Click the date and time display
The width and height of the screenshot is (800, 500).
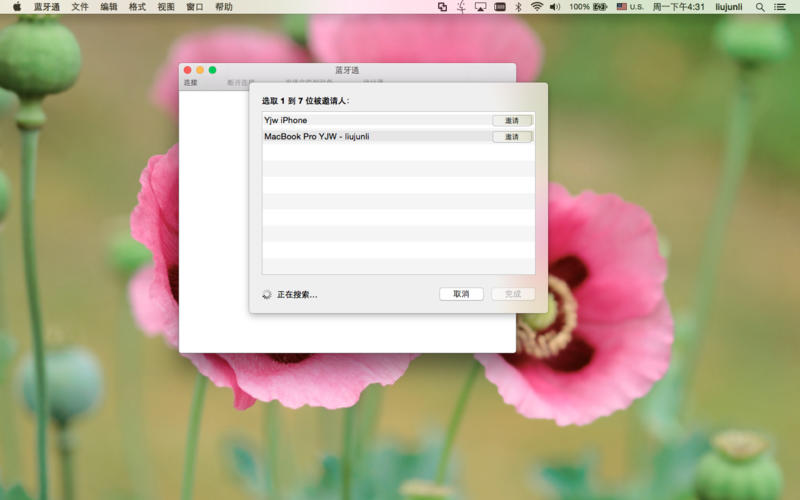click(x=680, y=7)
